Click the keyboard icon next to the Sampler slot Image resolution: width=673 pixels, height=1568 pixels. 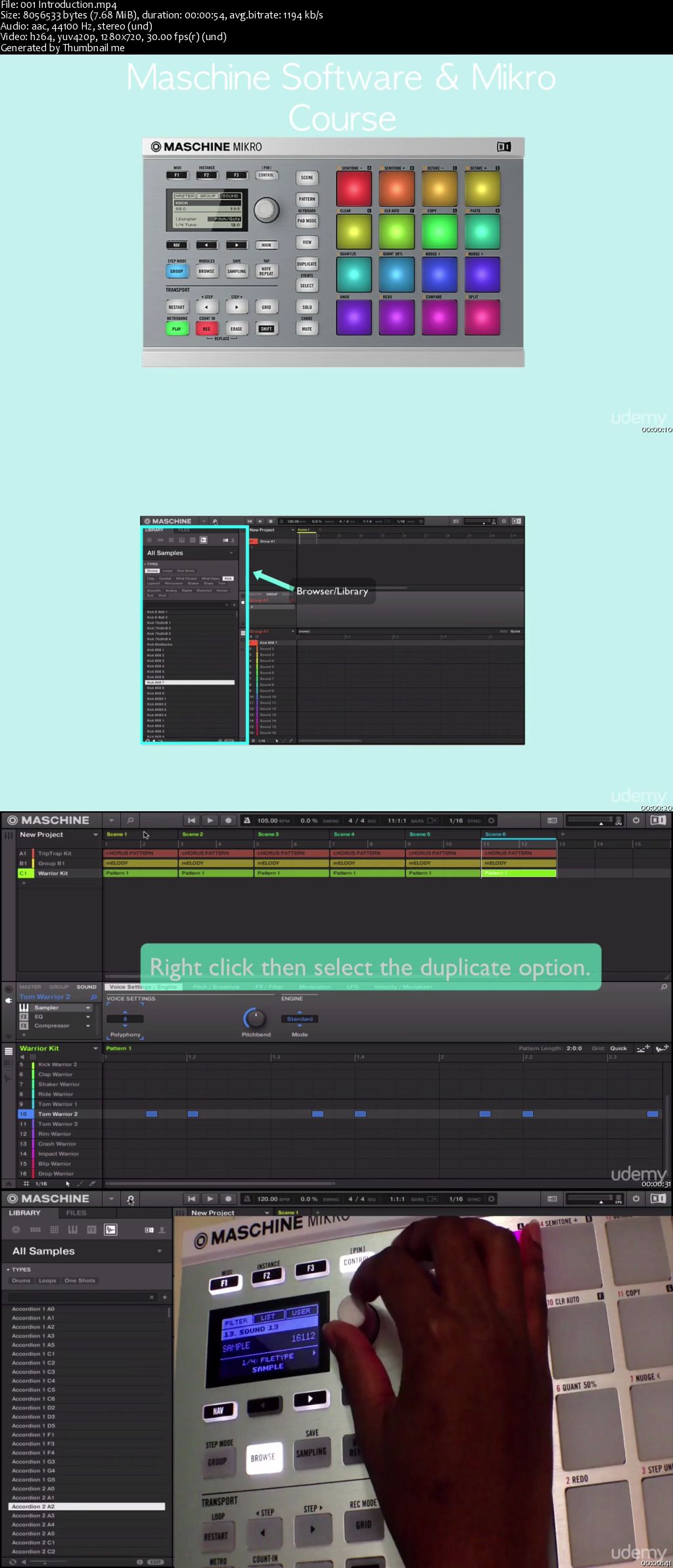tap(24, 1008)
